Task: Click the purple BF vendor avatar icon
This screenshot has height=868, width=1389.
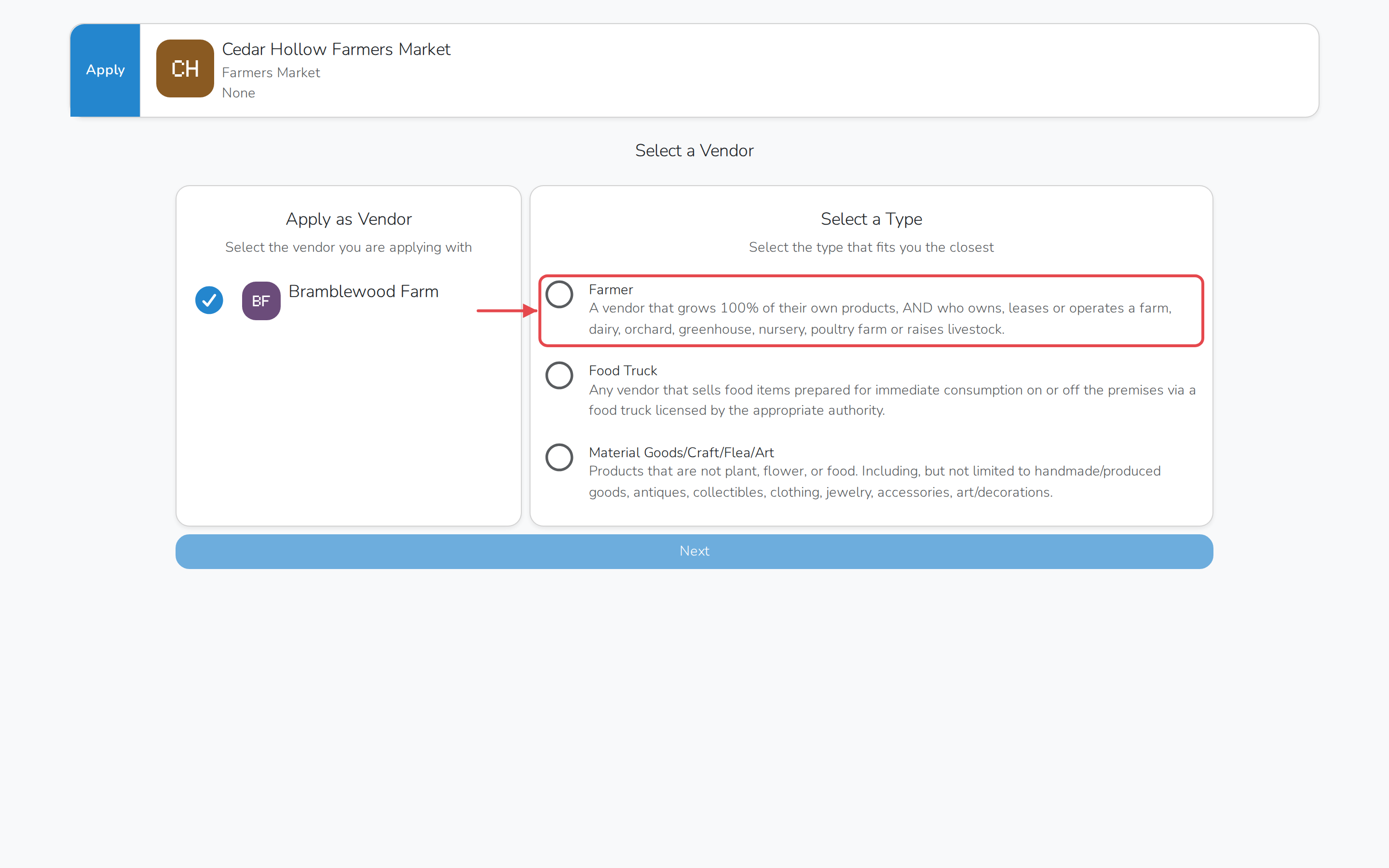Action: 261,301
